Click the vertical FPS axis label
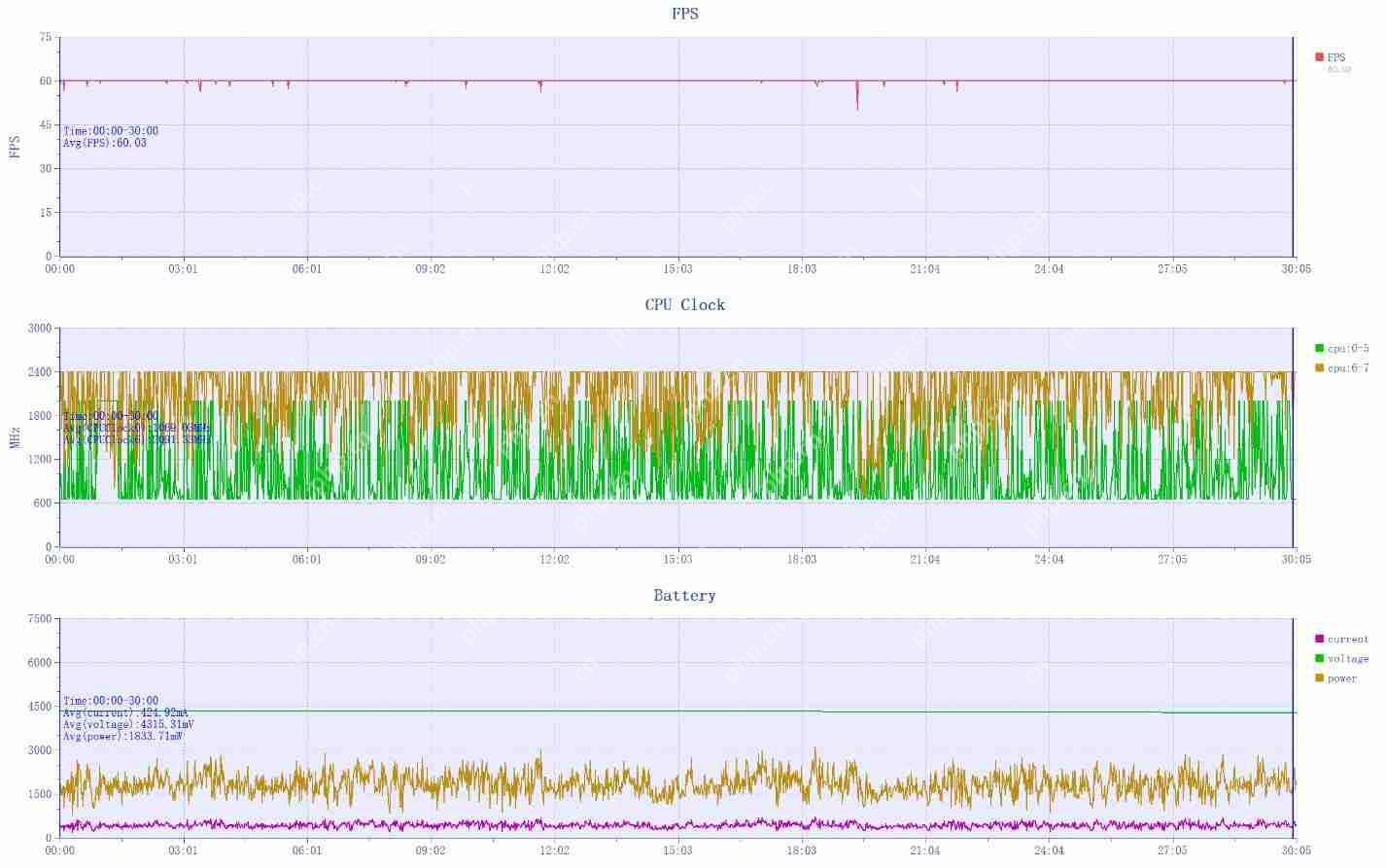The width and height of the screenshot is (1386, 868). tap(15, 146)
